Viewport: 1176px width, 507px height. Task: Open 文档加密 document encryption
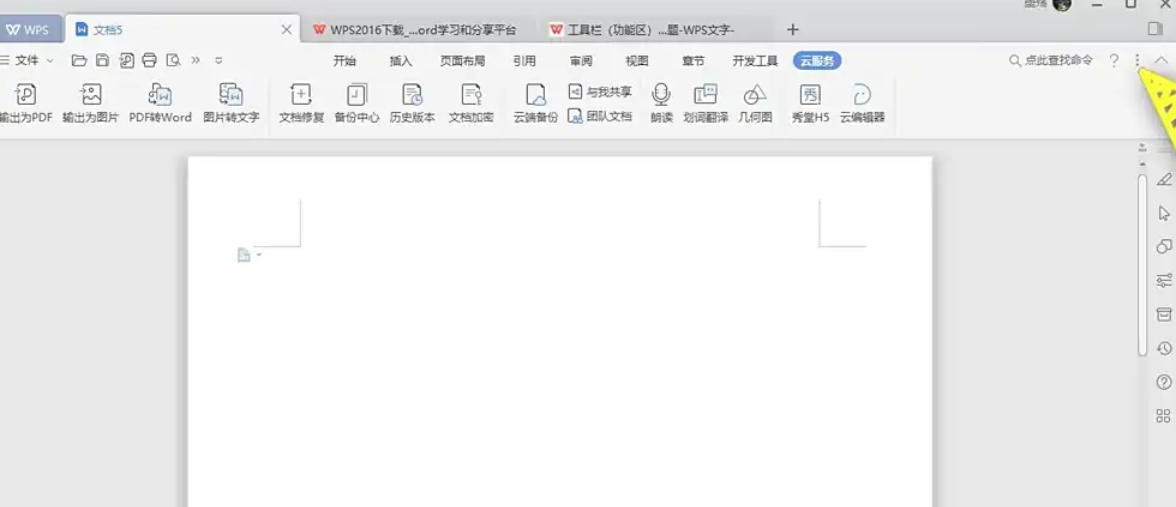[471, 103]
